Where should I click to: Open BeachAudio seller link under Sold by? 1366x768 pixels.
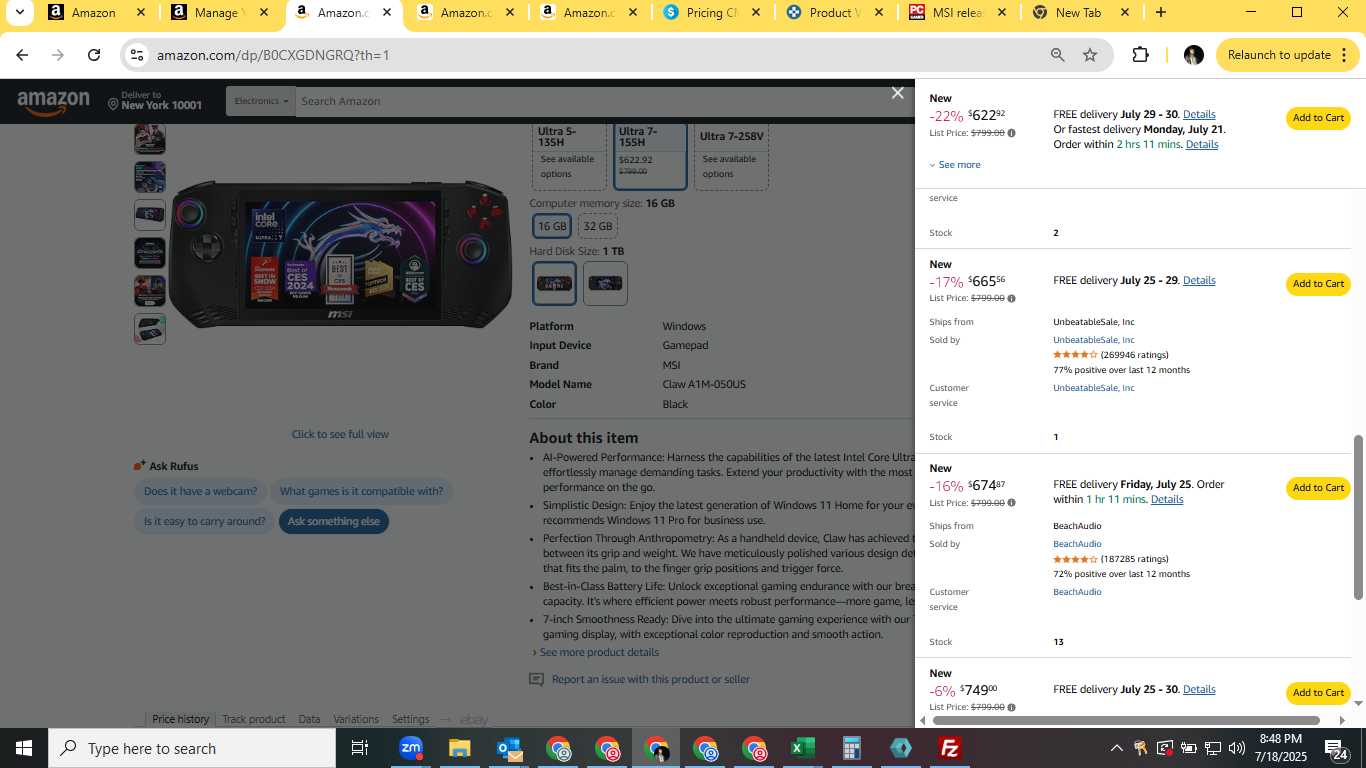[1077, 544]
